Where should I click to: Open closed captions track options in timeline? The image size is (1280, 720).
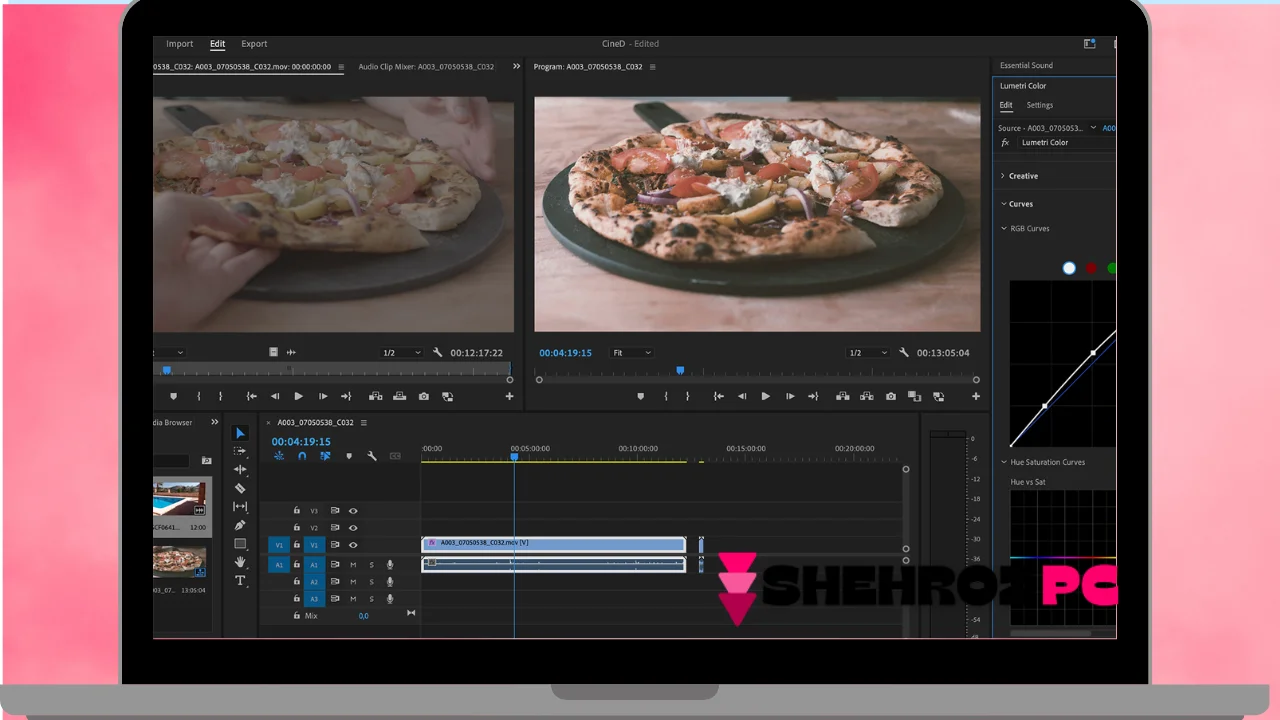pos(395,456)
